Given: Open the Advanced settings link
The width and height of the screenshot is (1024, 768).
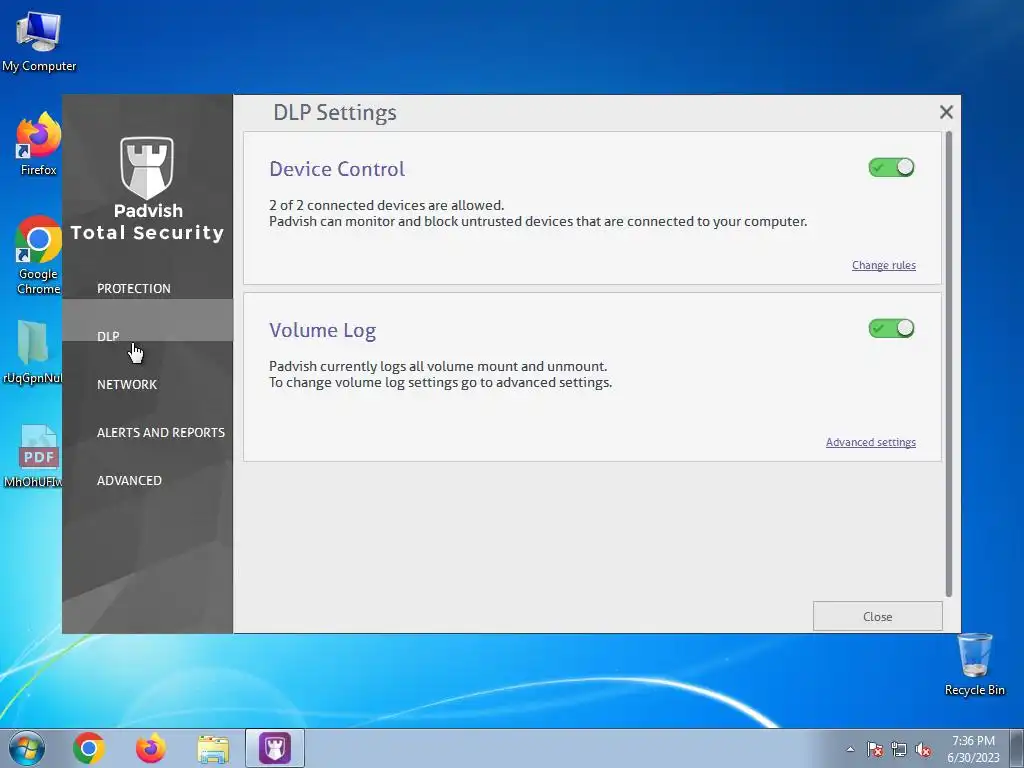Looking at the screenshot, I should point(871,442).
